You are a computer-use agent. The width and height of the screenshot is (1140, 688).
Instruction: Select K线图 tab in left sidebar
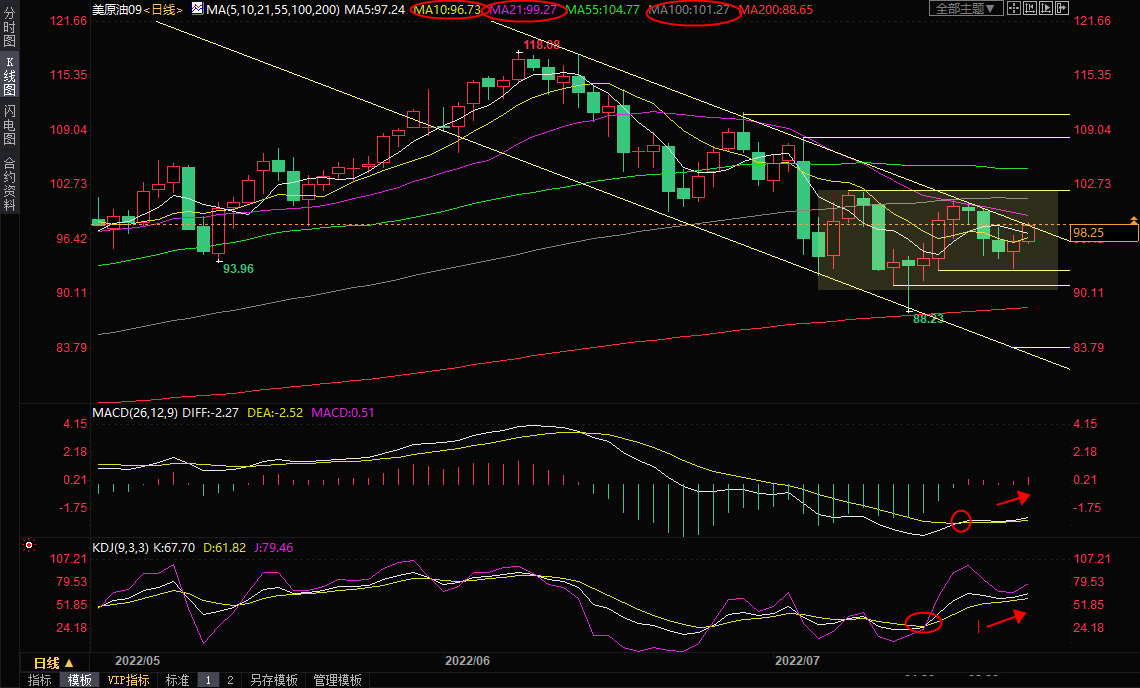click(x=10, y=76)
